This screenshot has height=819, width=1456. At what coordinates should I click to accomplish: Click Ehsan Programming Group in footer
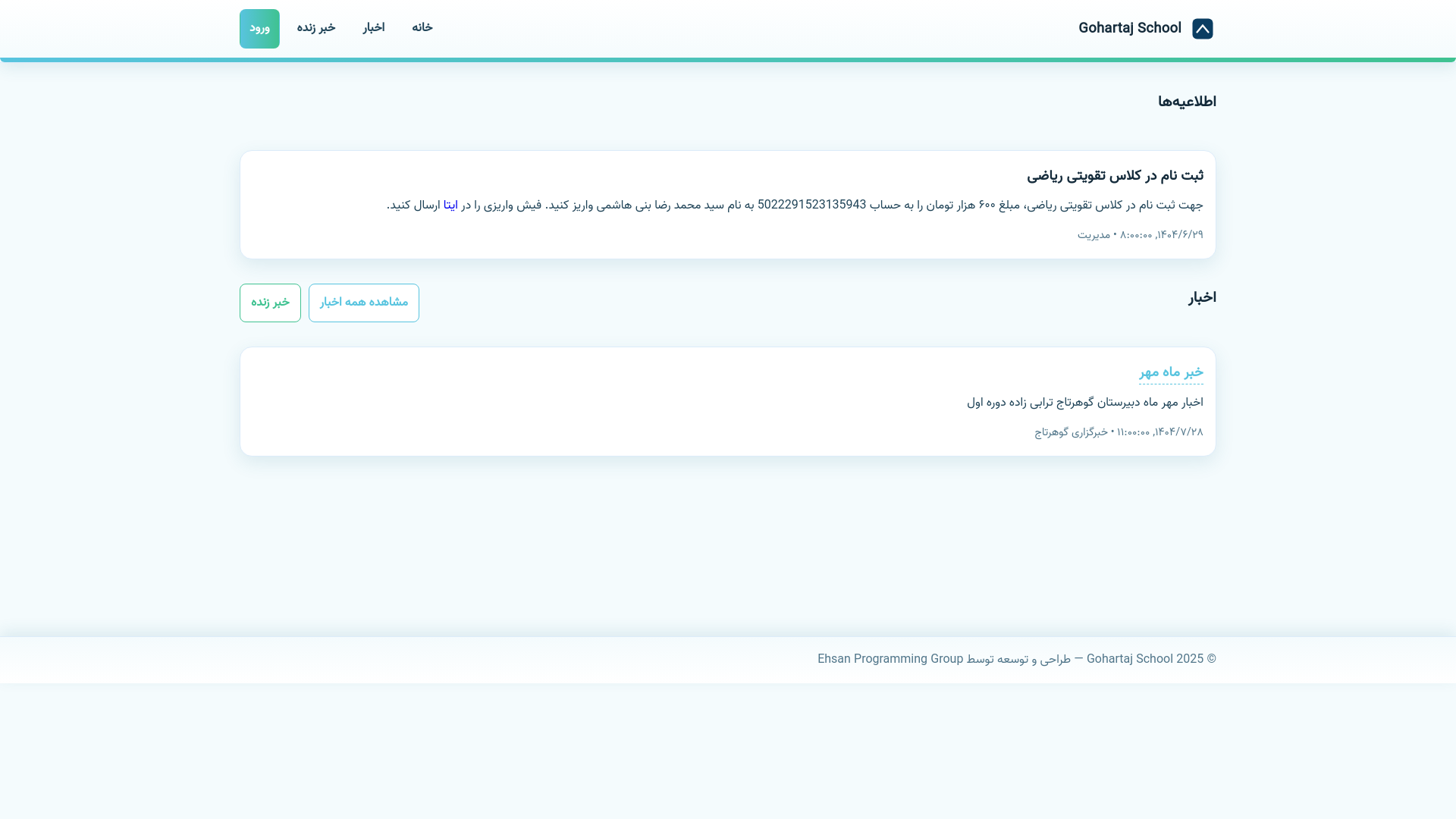click(890, 659)
